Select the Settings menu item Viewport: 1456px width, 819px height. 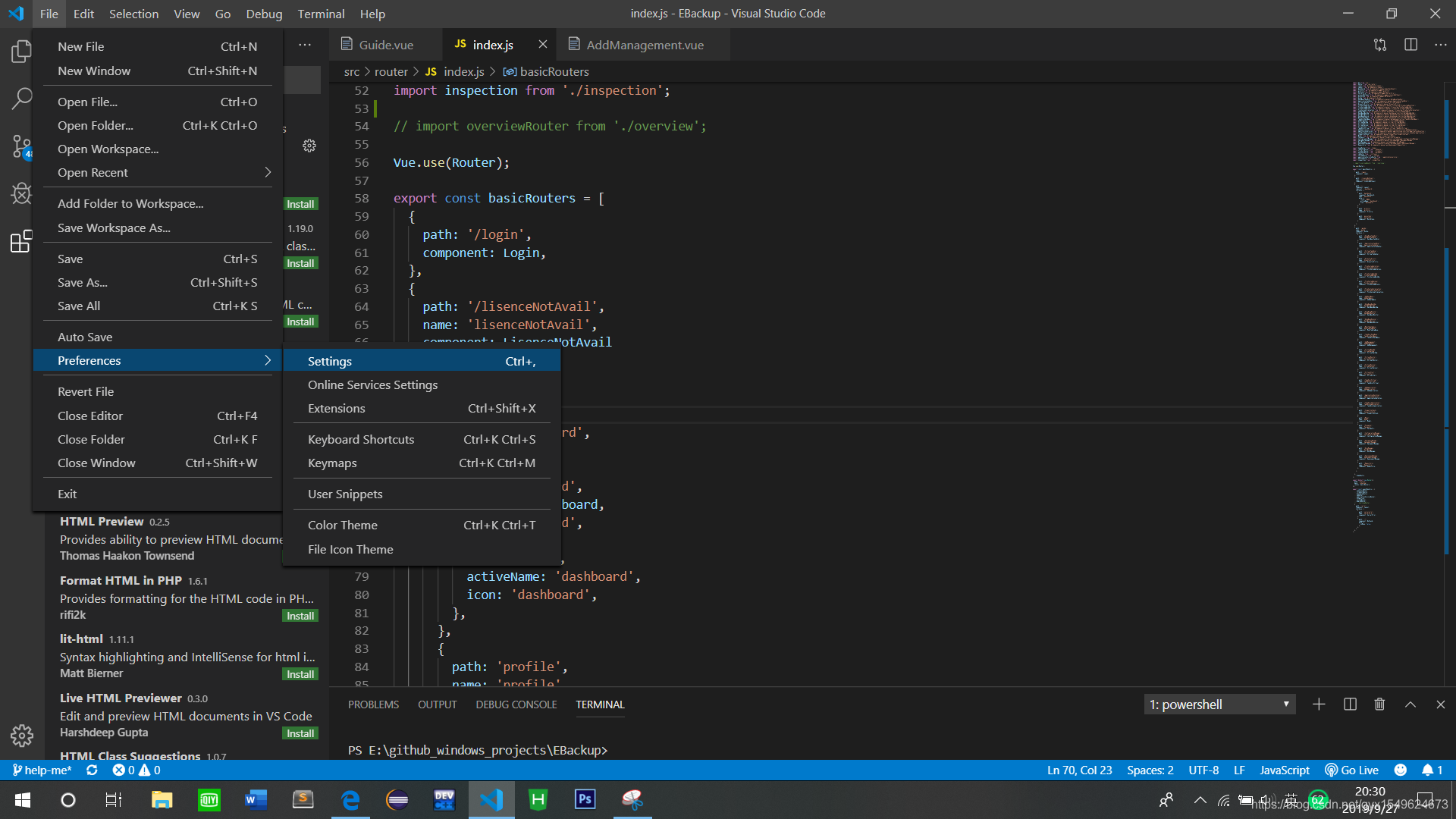(329, 361)
